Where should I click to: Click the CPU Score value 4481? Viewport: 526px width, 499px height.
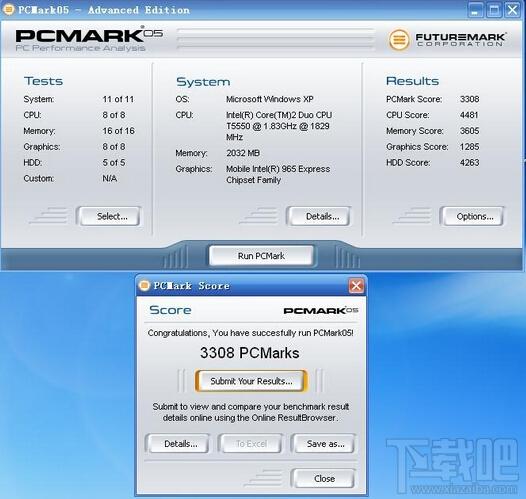469,115
